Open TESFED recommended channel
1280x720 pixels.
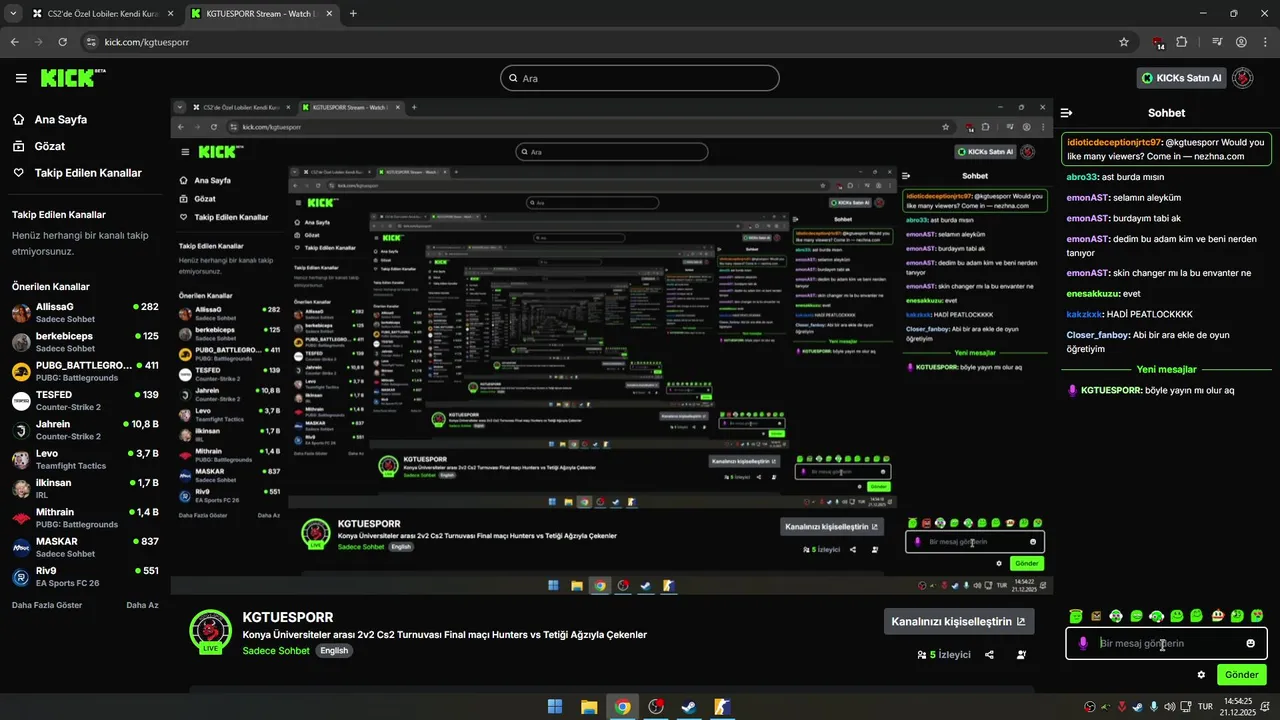click(85, 400)
